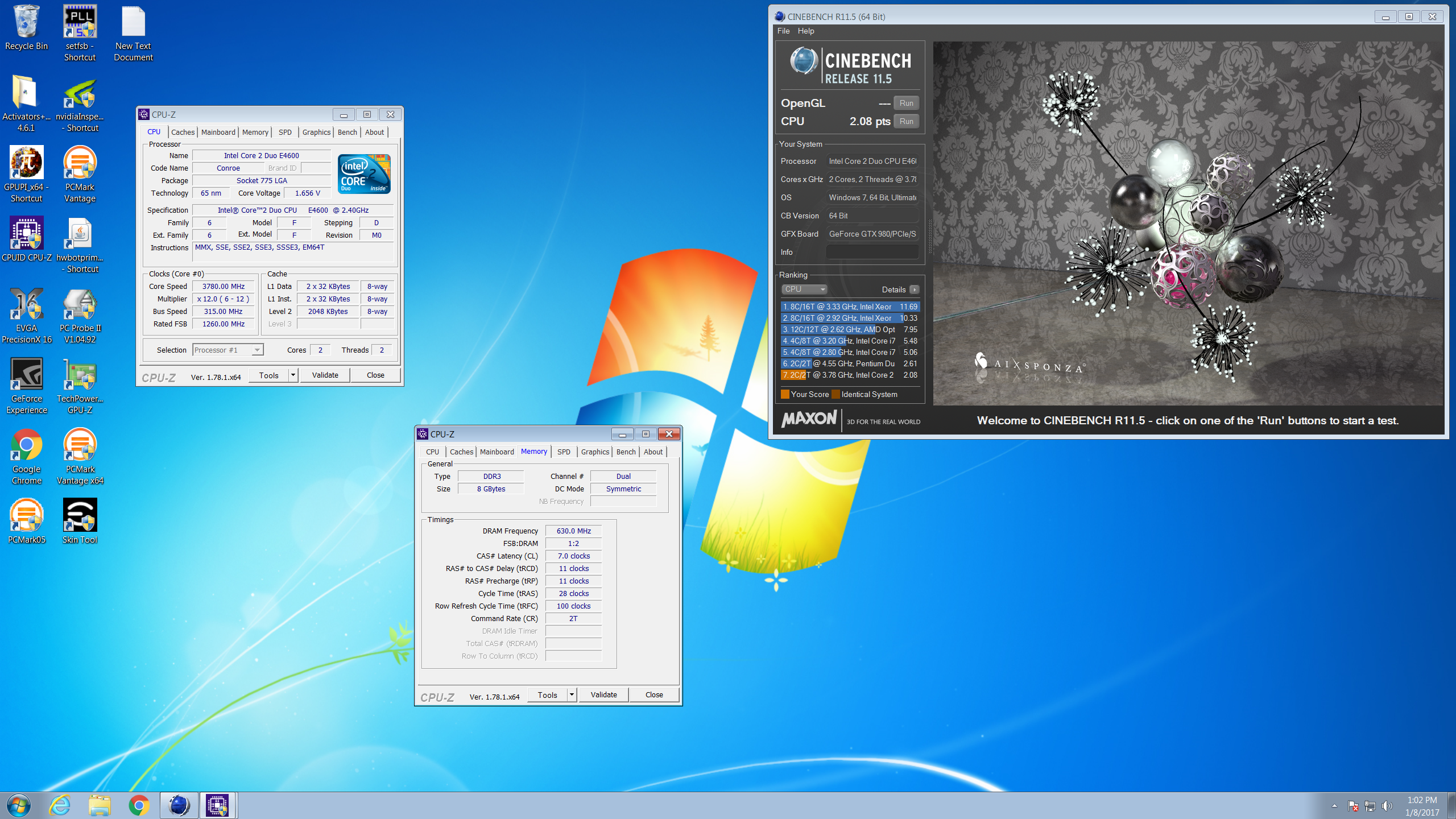The image size is (1456, 819).
Task: Click the Cinebench rendered scene preview
Action: [1188, 223]
